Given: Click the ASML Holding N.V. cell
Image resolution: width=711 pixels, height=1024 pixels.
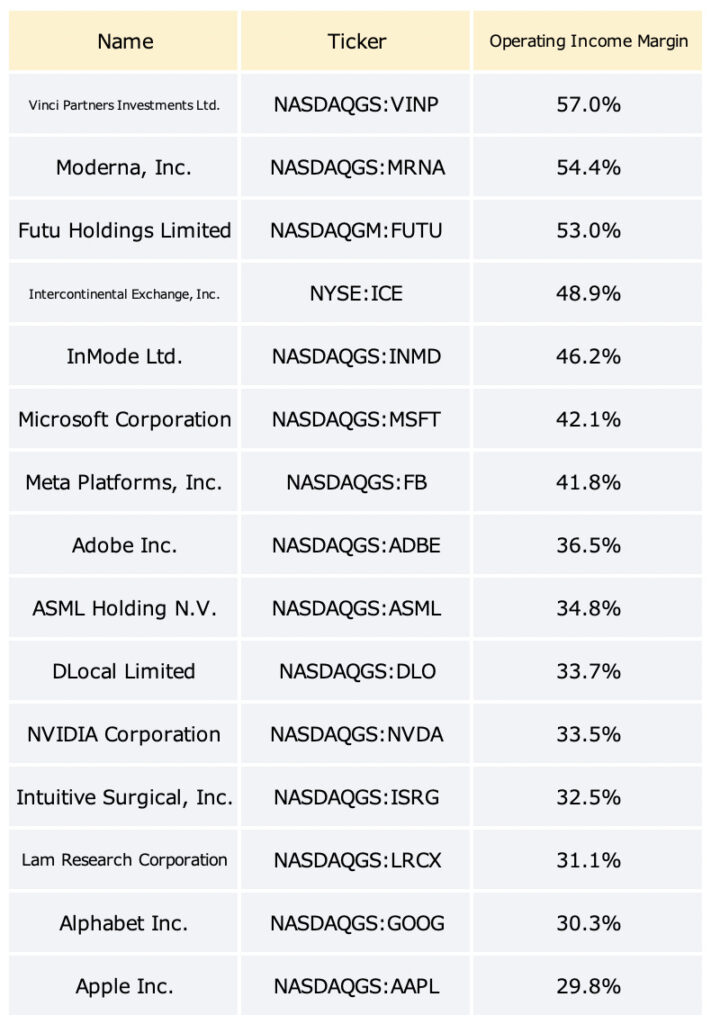Looking at the screenshot, I should [x=123, y=609].
